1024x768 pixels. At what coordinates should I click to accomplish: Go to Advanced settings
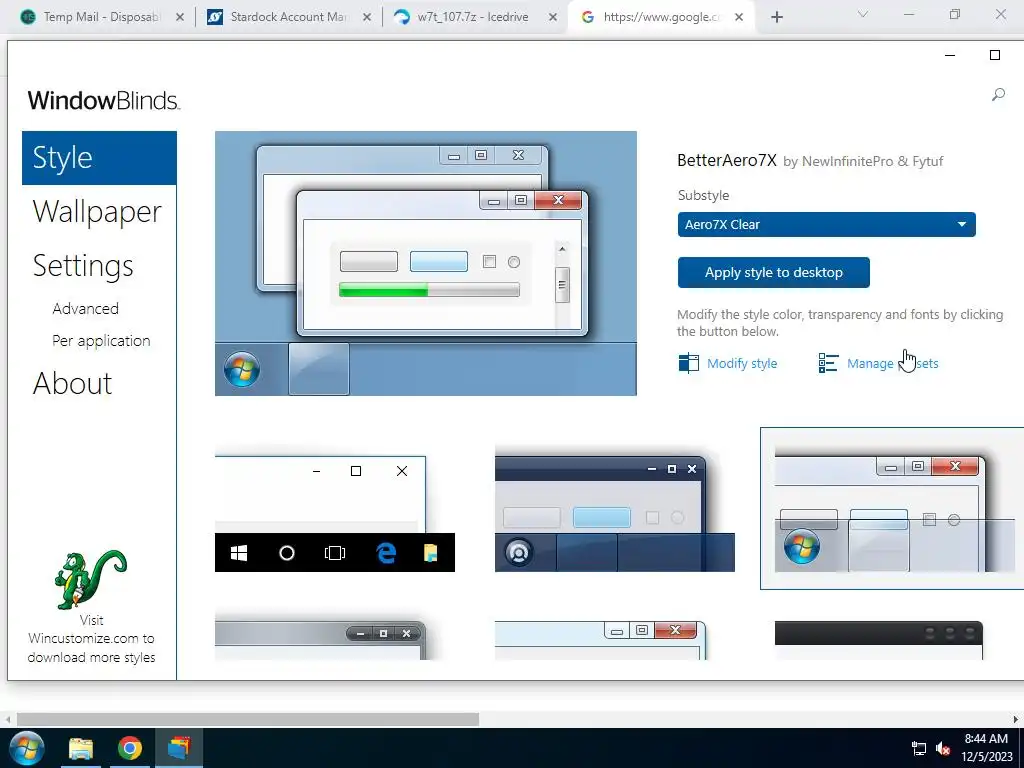pyautogui.click(x=86, y=308)
